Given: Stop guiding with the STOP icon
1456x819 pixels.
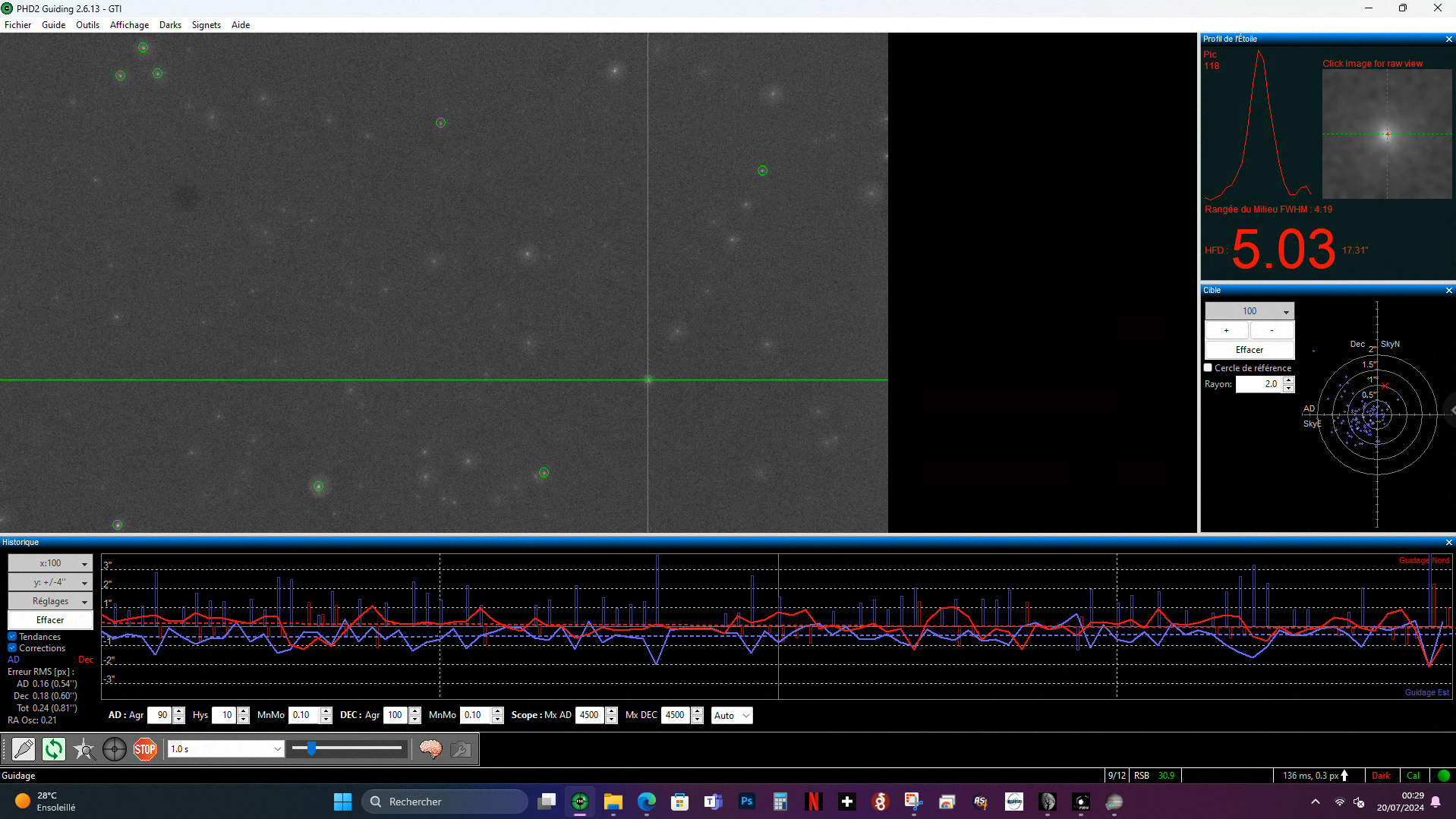Looking at the screenshot, I should pos(145,749).
